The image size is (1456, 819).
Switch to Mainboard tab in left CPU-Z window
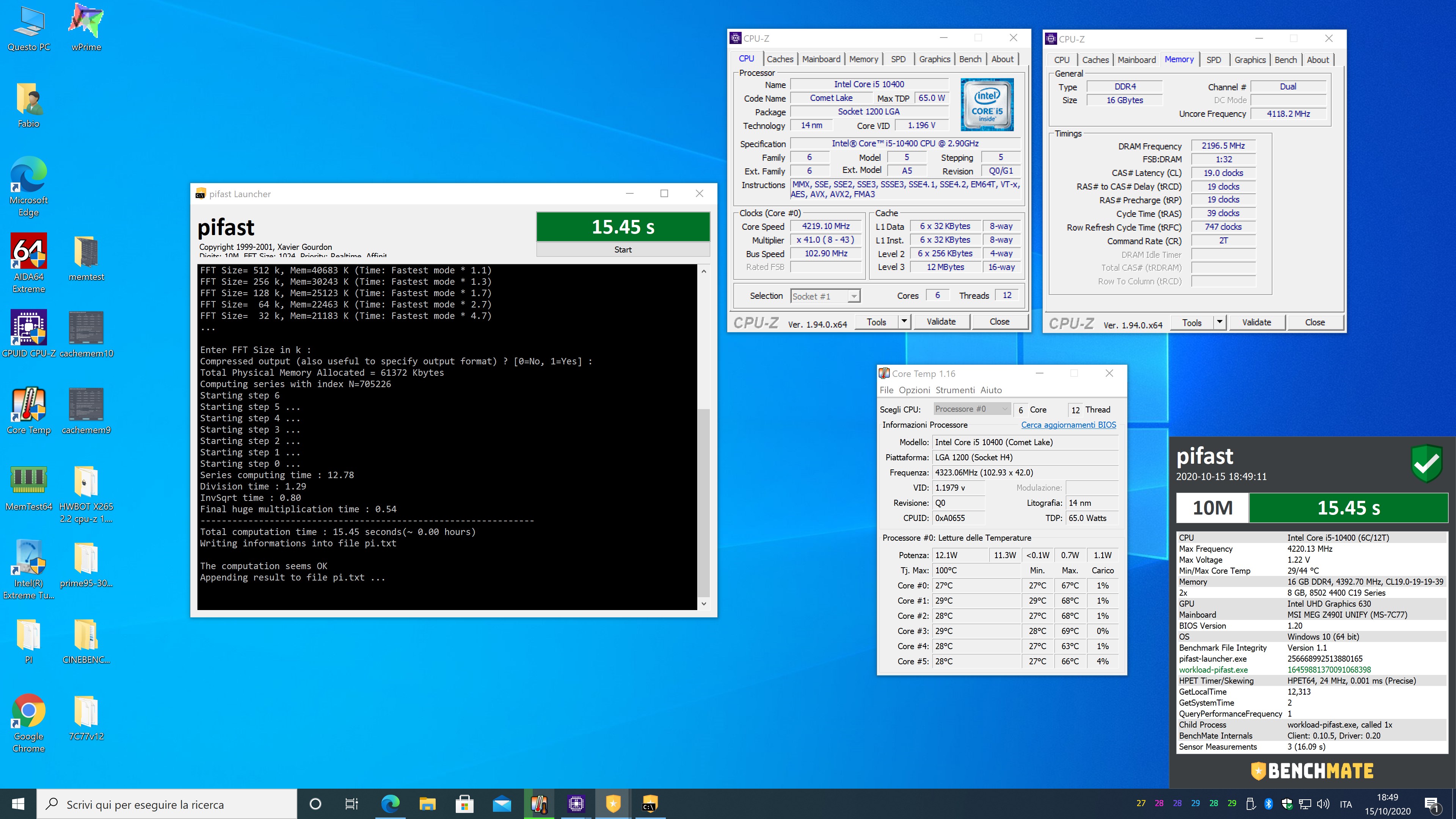coord(821,59)
